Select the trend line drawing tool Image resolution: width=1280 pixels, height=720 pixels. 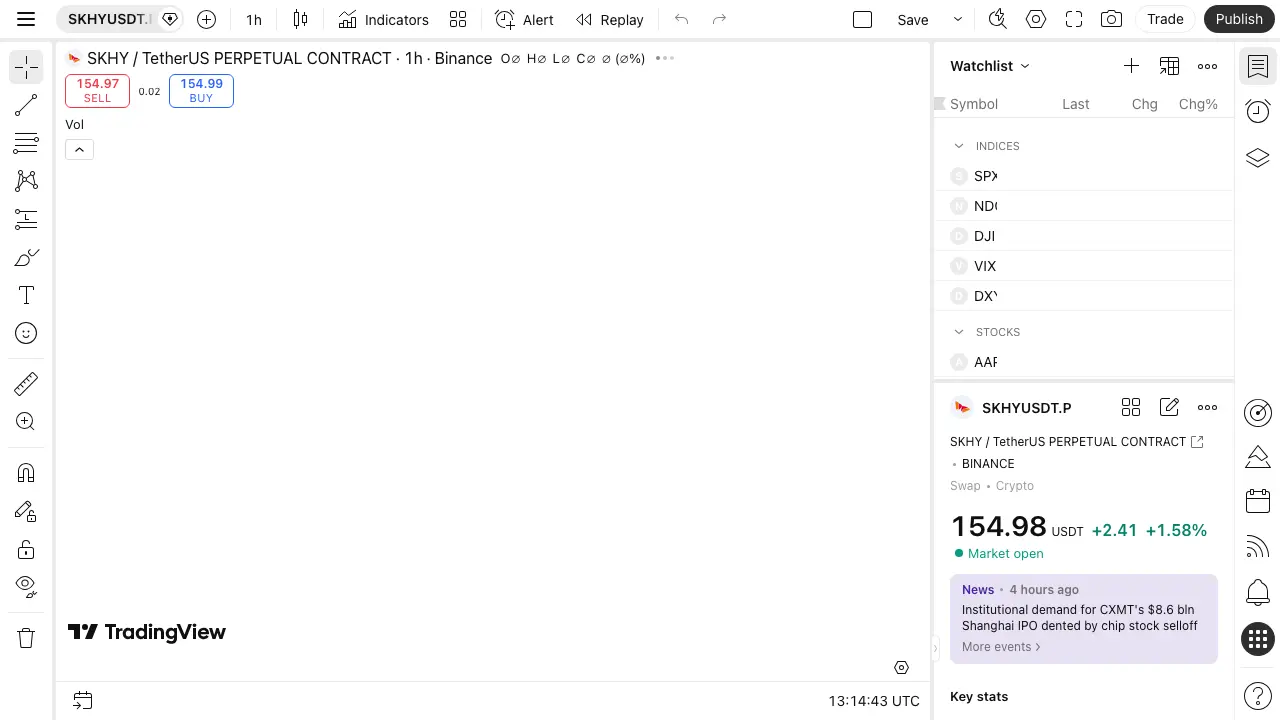(26, 105)
